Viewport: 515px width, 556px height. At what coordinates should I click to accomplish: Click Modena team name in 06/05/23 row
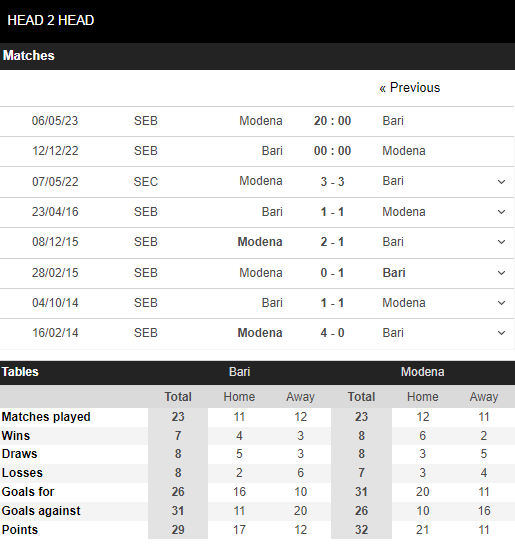tap(261, 121)
